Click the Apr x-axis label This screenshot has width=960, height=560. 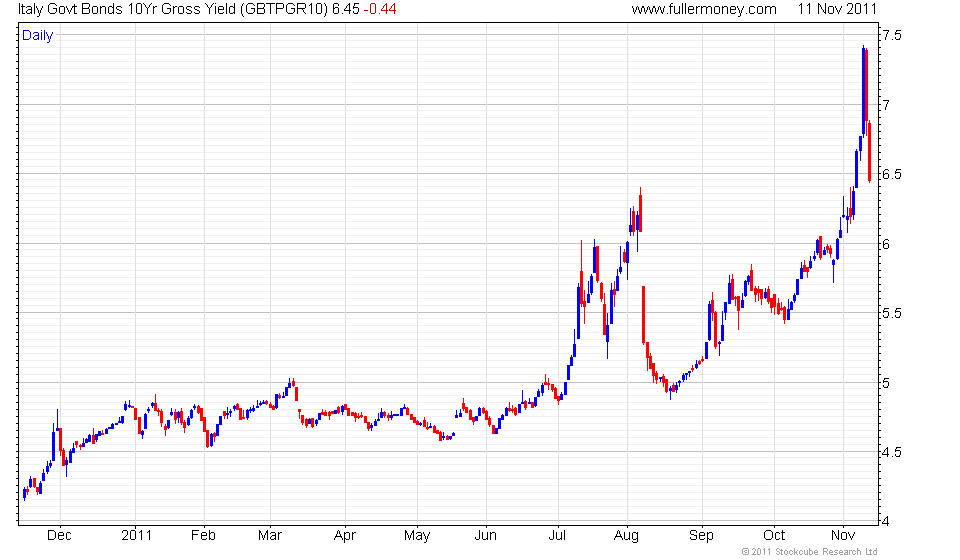coord(345,536)
